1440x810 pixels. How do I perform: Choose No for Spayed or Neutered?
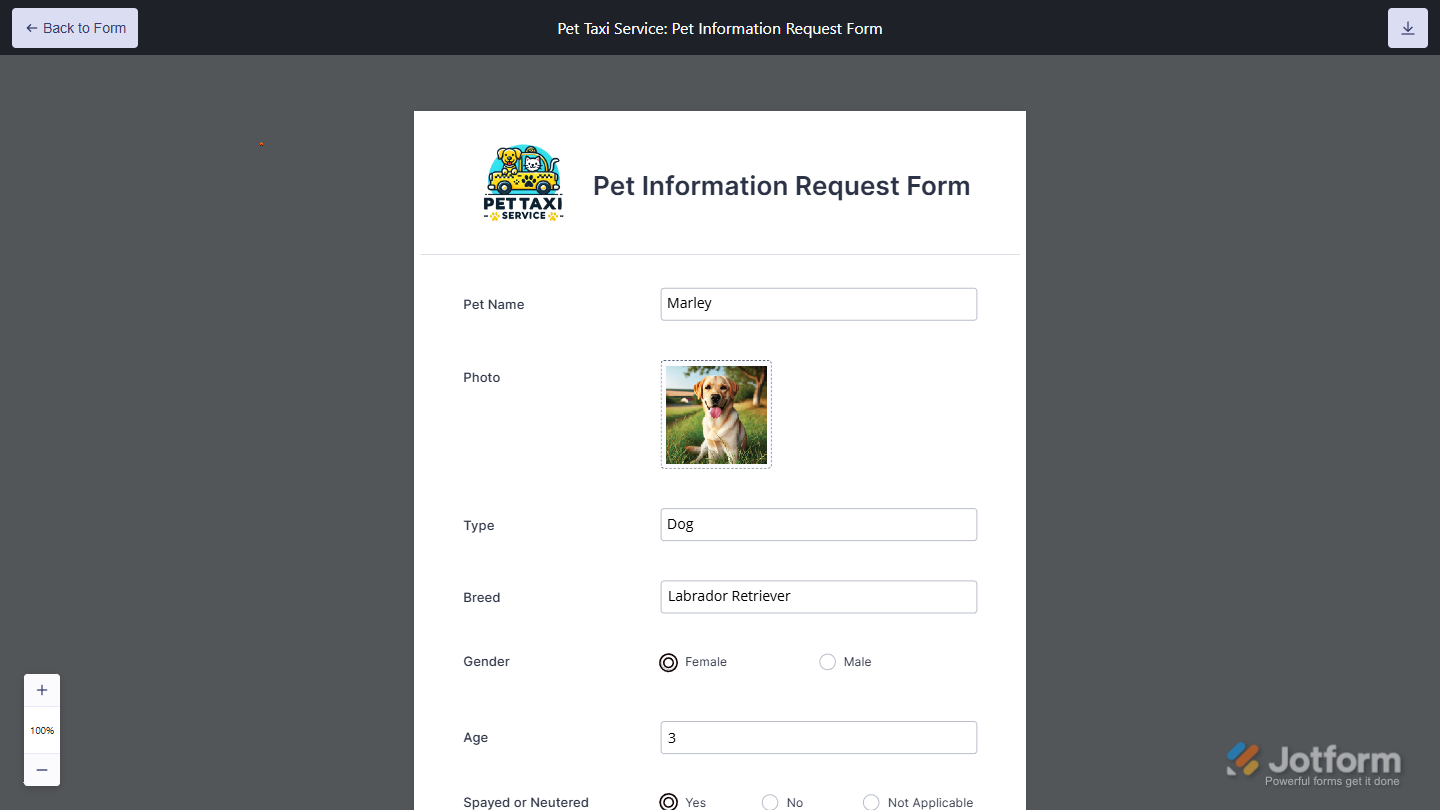coord(770,802)
